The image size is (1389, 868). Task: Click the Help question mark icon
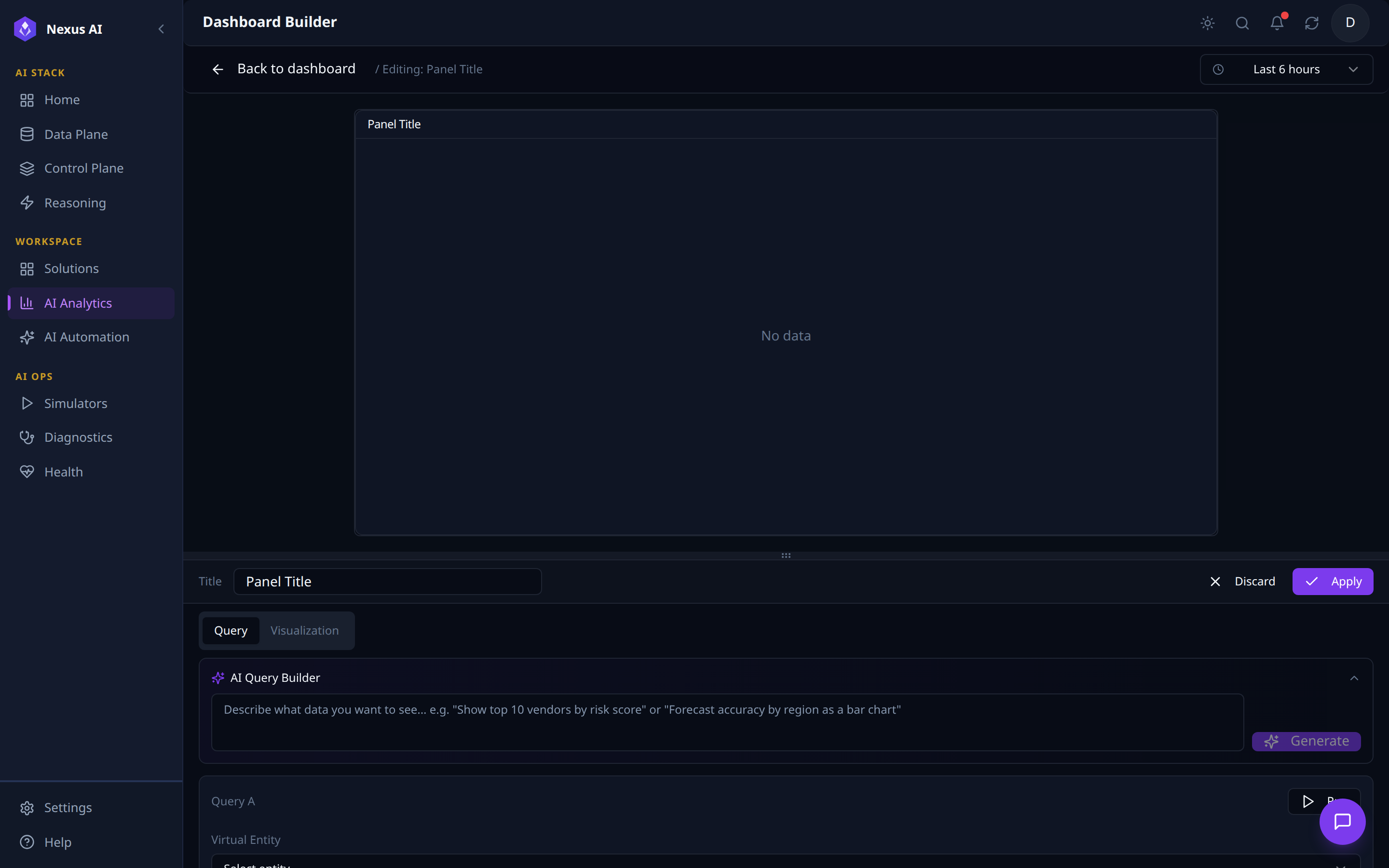27,842
